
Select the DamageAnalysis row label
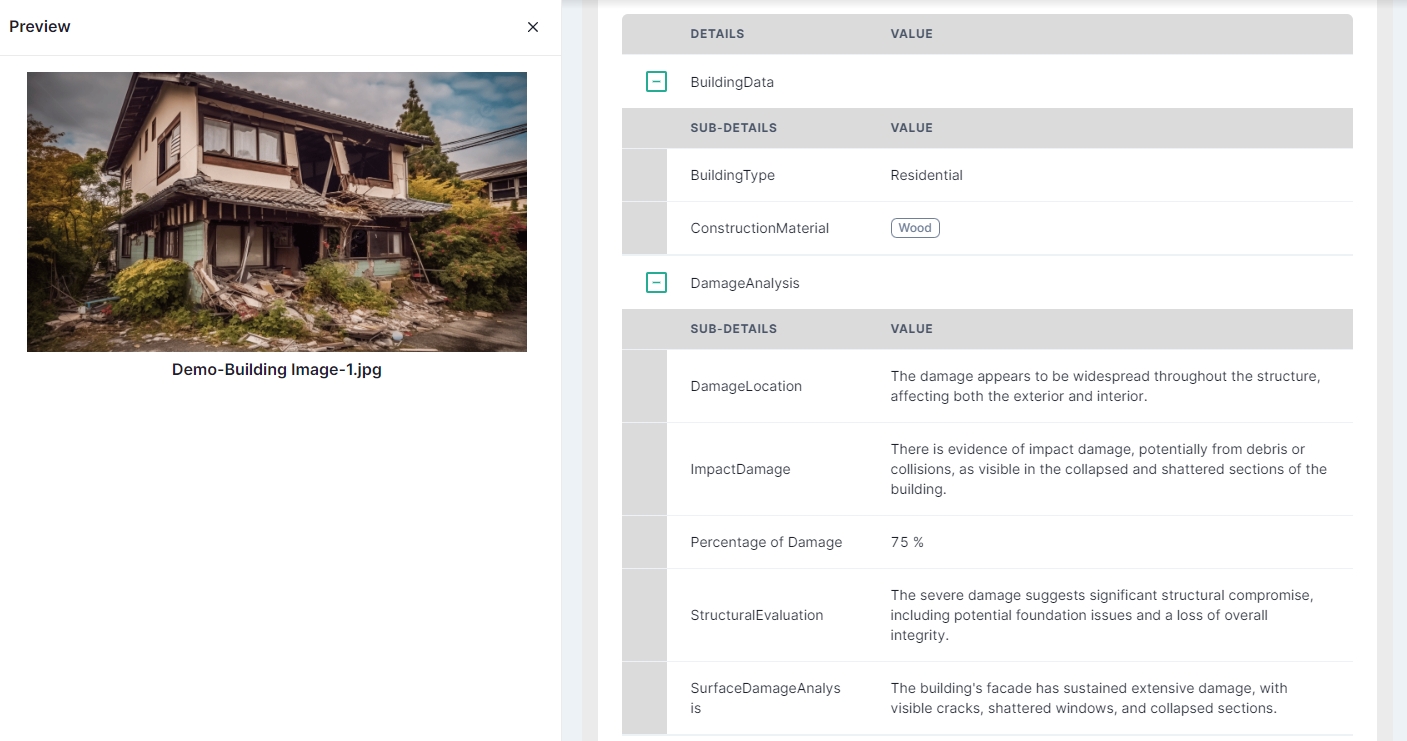745,283
